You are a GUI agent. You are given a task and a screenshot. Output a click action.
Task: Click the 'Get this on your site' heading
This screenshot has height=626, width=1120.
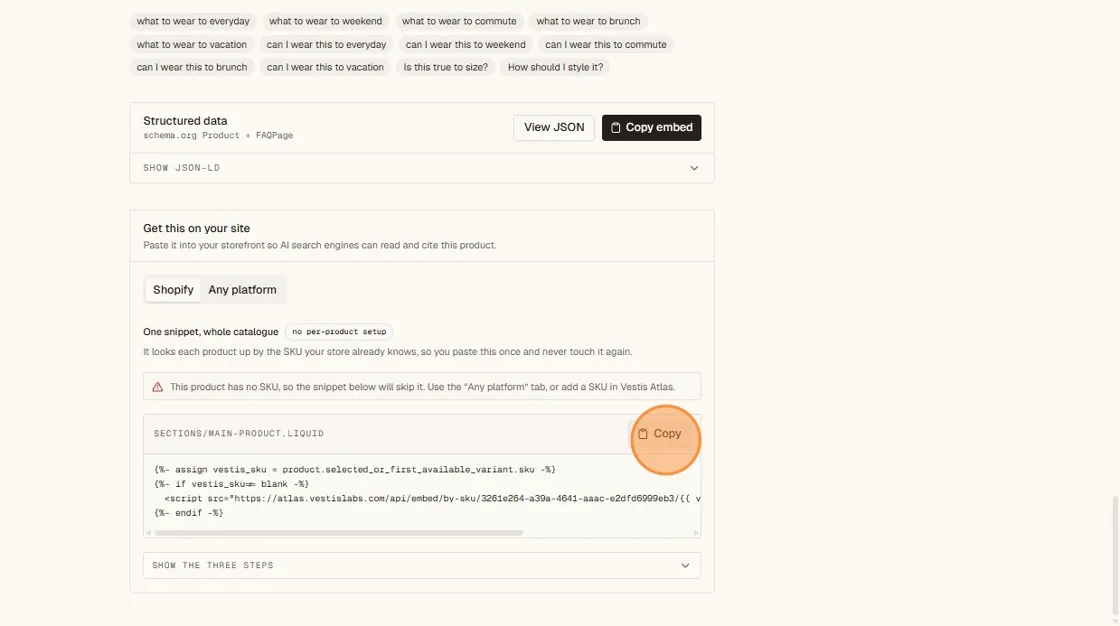(196, 228)
